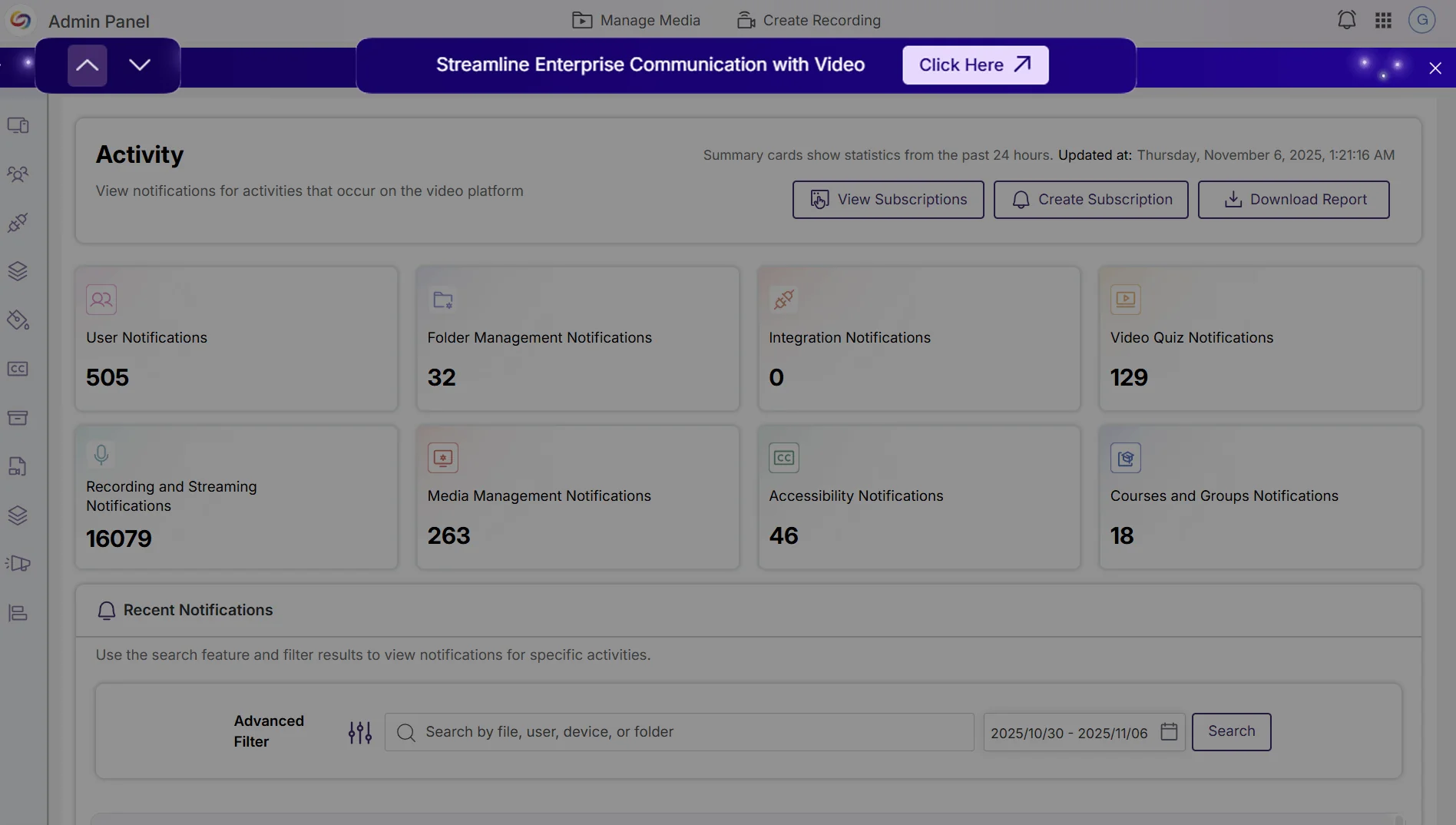Open the date range picker calendar

pos(1168,732)
